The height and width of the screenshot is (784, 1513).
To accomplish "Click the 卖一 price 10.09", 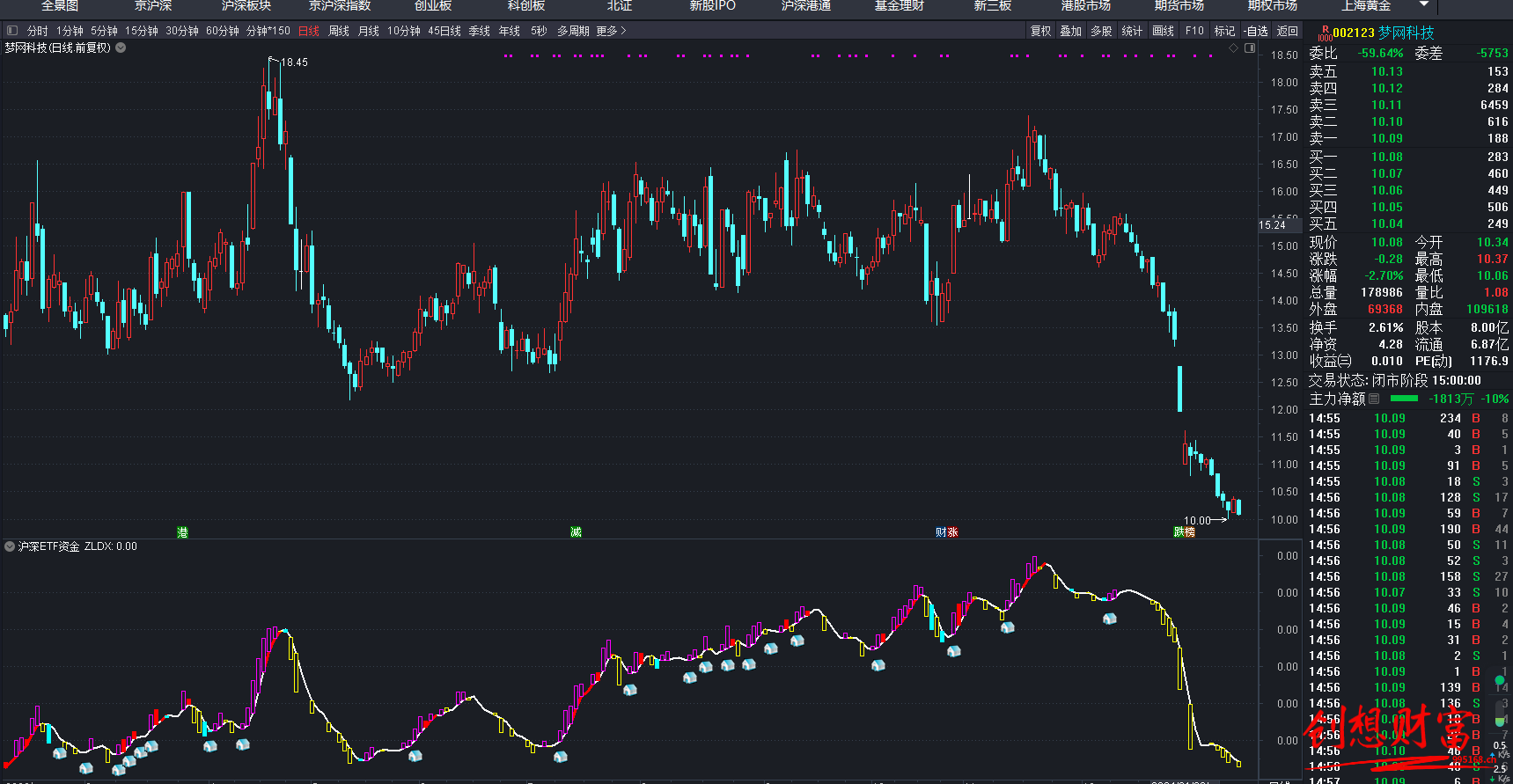I will [1387, 138].
